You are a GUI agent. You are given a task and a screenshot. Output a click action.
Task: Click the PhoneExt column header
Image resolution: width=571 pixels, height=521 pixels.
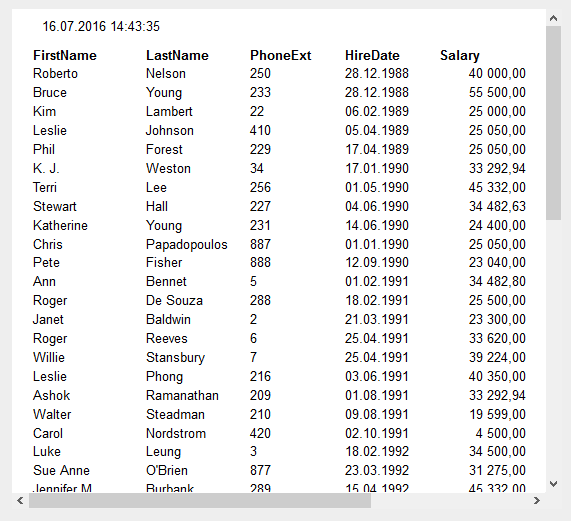click(280, 55)
